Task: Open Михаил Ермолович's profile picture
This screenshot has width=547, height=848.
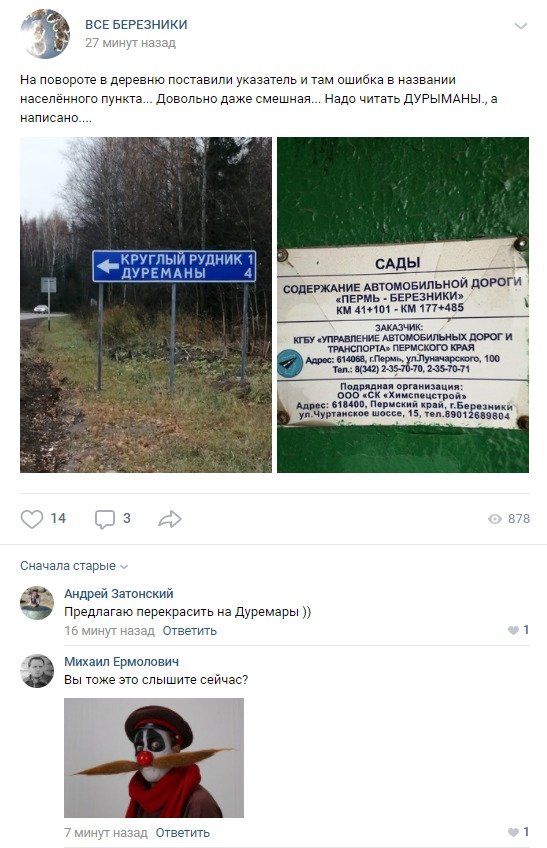Action: [x=37, y=671]
